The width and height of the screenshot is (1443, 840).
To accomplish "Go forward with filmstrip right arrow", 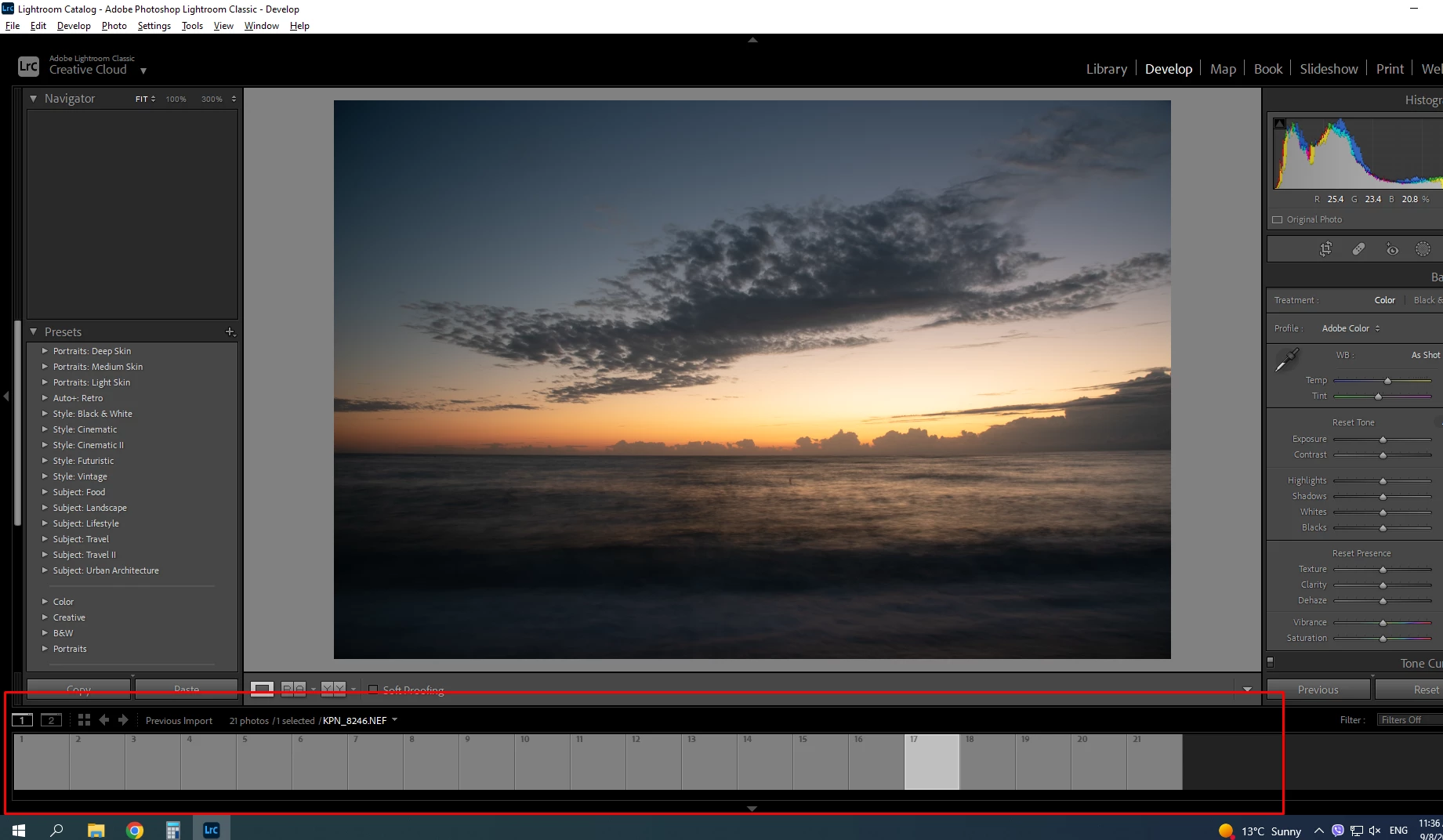I will [x=123, y=720].
